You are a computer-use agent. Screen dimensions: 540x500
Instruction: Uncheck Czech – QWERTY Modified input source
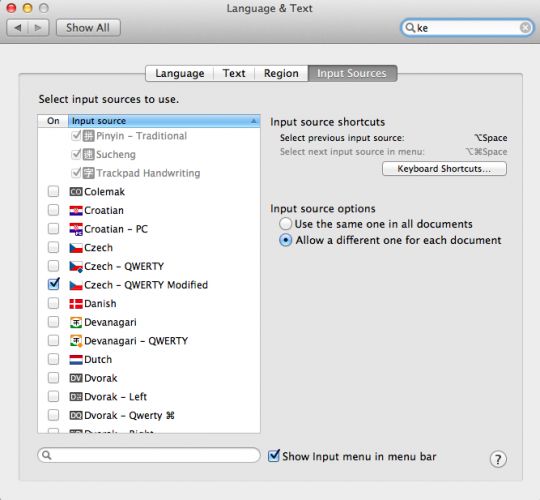(x=53, y=284)
